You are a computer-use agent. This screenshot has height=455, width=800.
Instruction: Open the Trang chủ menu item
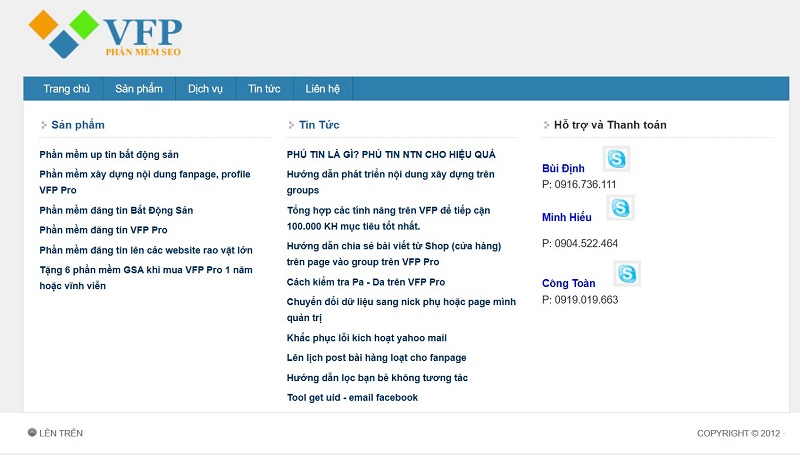coord(67,89)
